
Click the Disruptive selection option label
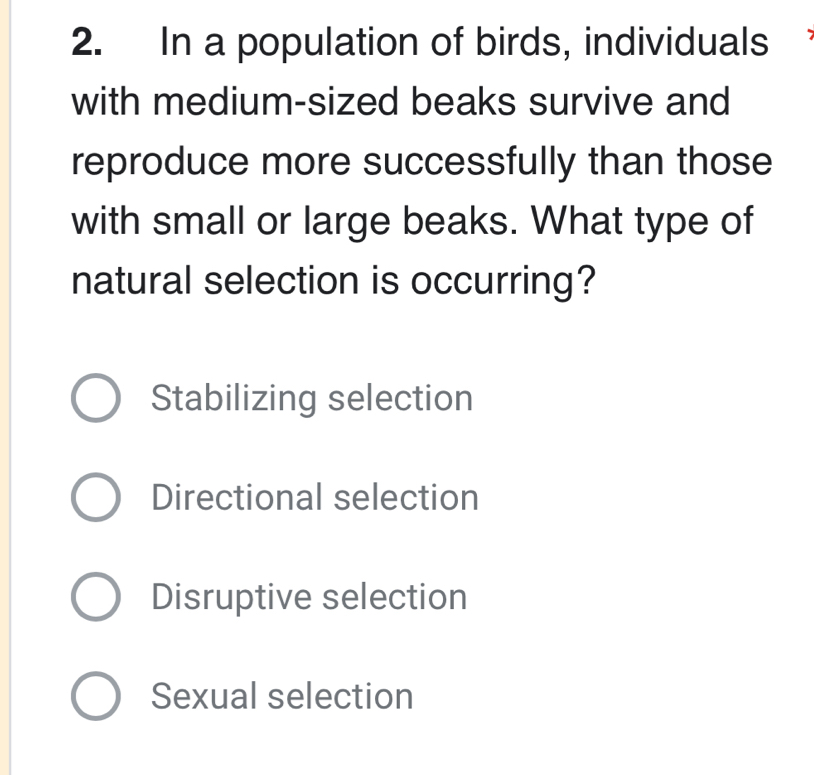tap(307, 597)
